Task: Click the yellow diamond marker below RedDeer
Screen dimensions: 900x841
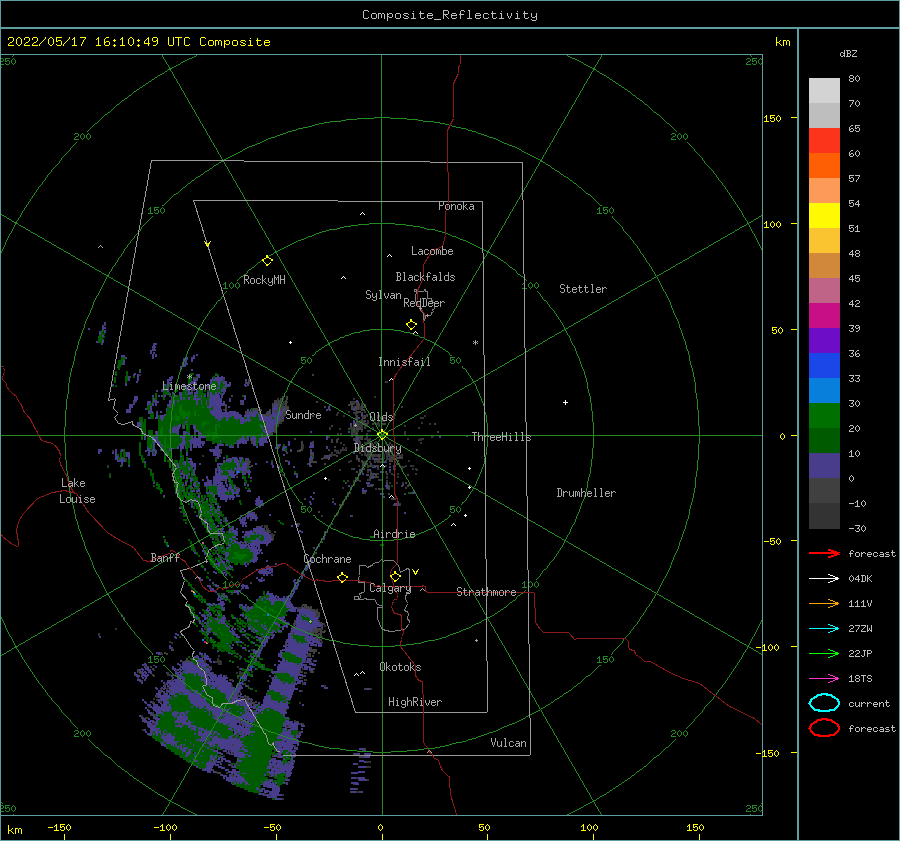Action: click(411, 325)
